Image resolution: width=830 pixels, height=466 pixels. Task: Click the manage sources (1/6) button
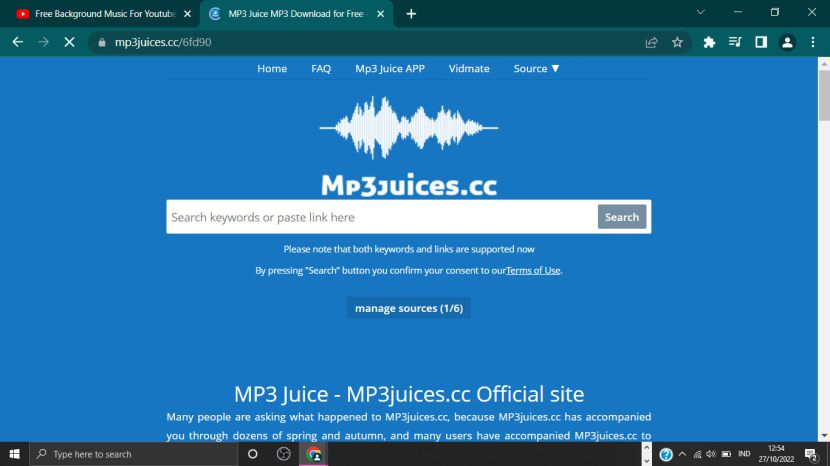[x=409, y=308]
